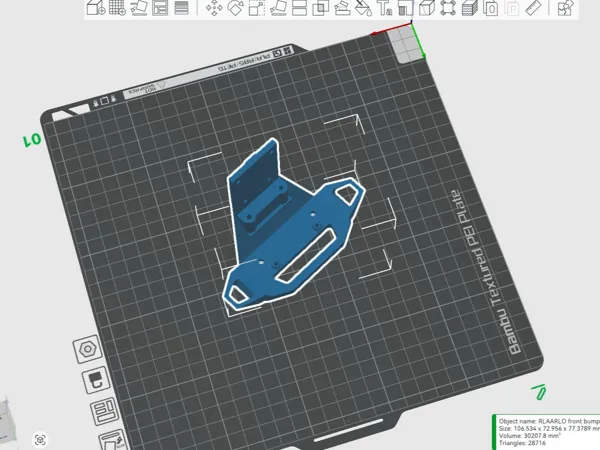The image size is (600, 450).
Task: Click the nozzle icon beside the plate
Action: [96, 380]
